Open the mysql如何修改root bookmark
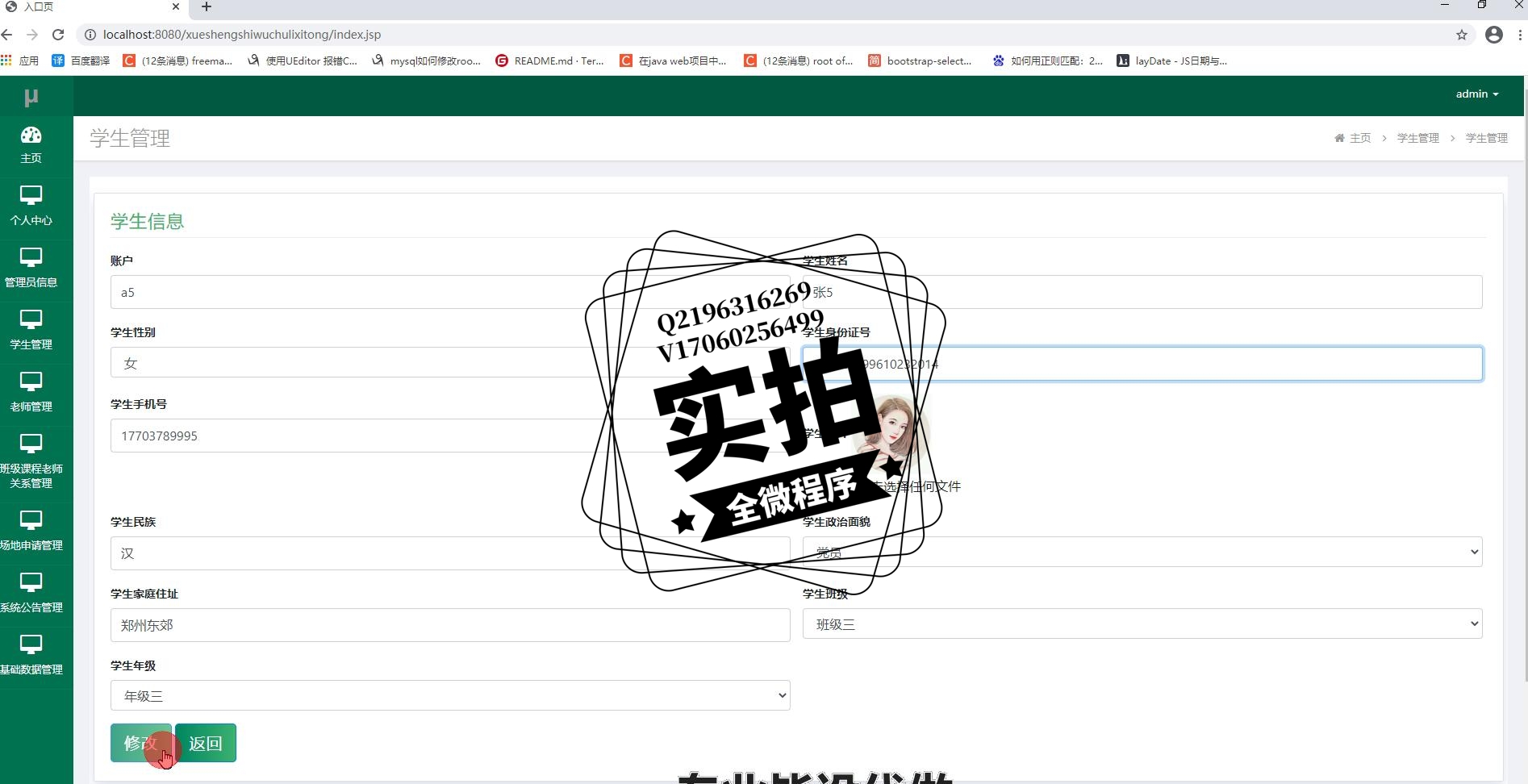Image resolution: width=1528 pixels, height=784 pixels. point(426,60)
